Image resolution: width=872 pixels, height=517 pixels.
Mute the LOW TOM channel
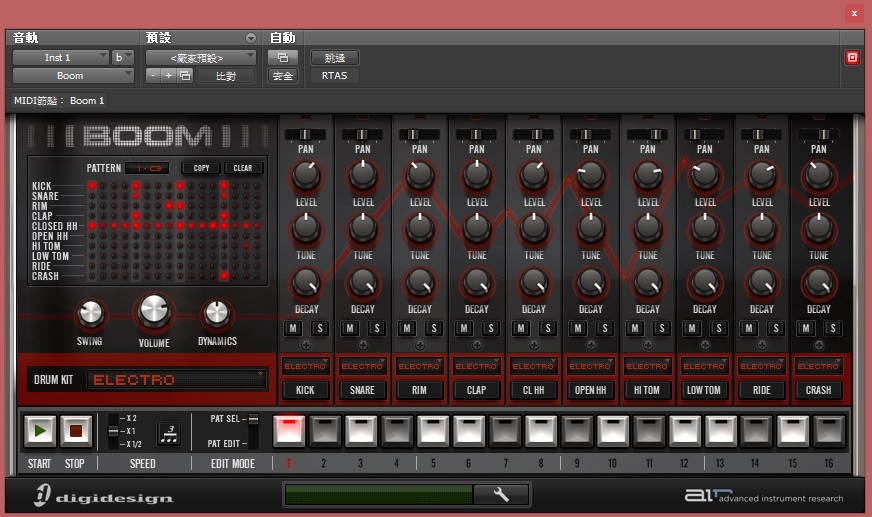[692, 329]
